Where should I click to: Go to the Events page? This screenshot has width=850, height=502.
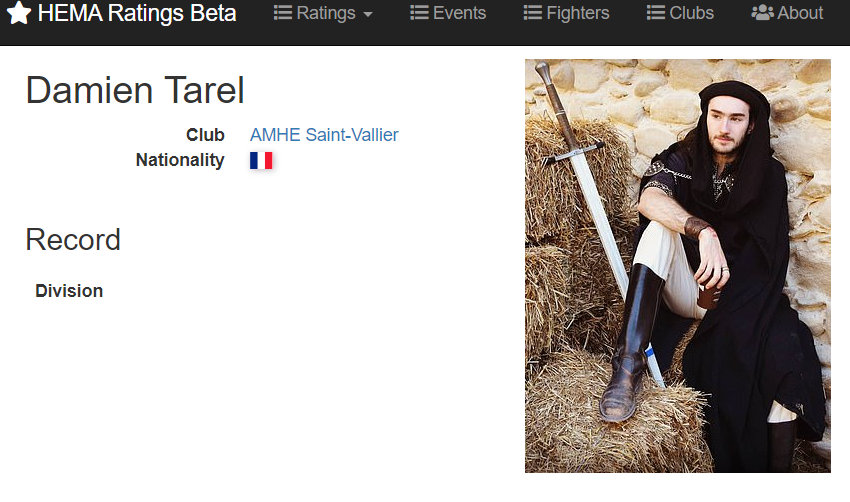pos(459,13)
